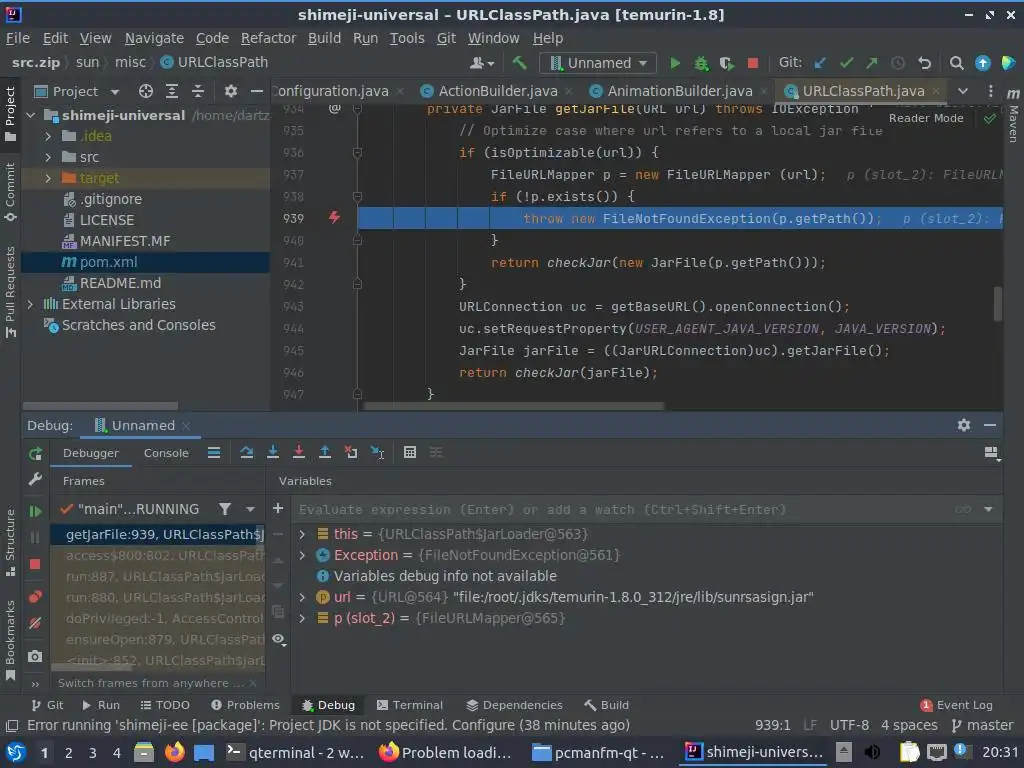Update project using Git blue arrow icon
The image size is (1024, 768).
(820, 63)
